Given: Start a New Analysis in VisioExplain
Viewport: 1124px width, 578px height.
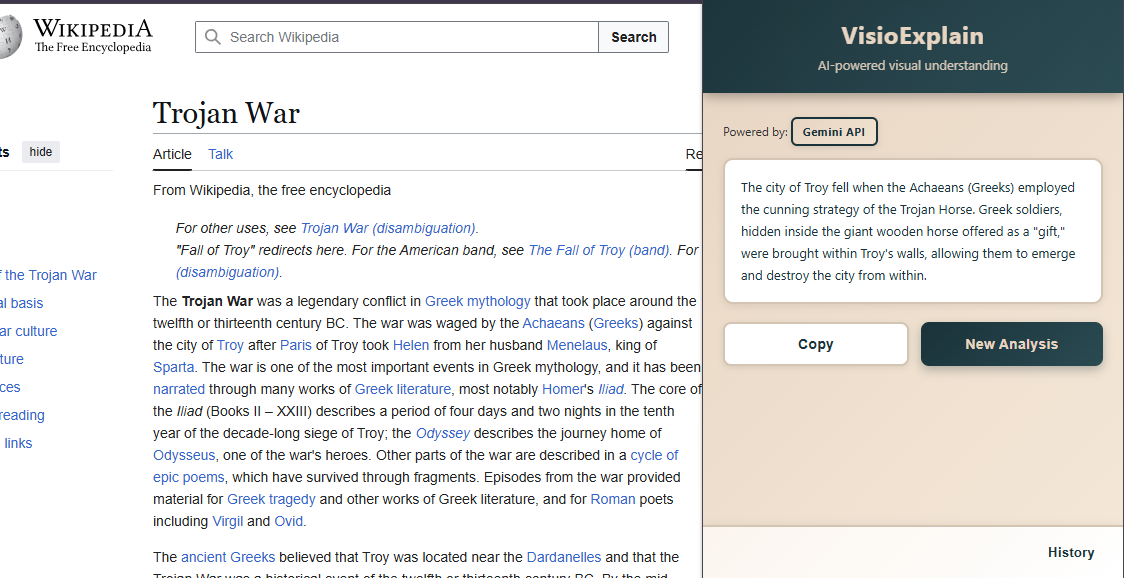Looking at the screenshot, I should tap(1011, 344).
